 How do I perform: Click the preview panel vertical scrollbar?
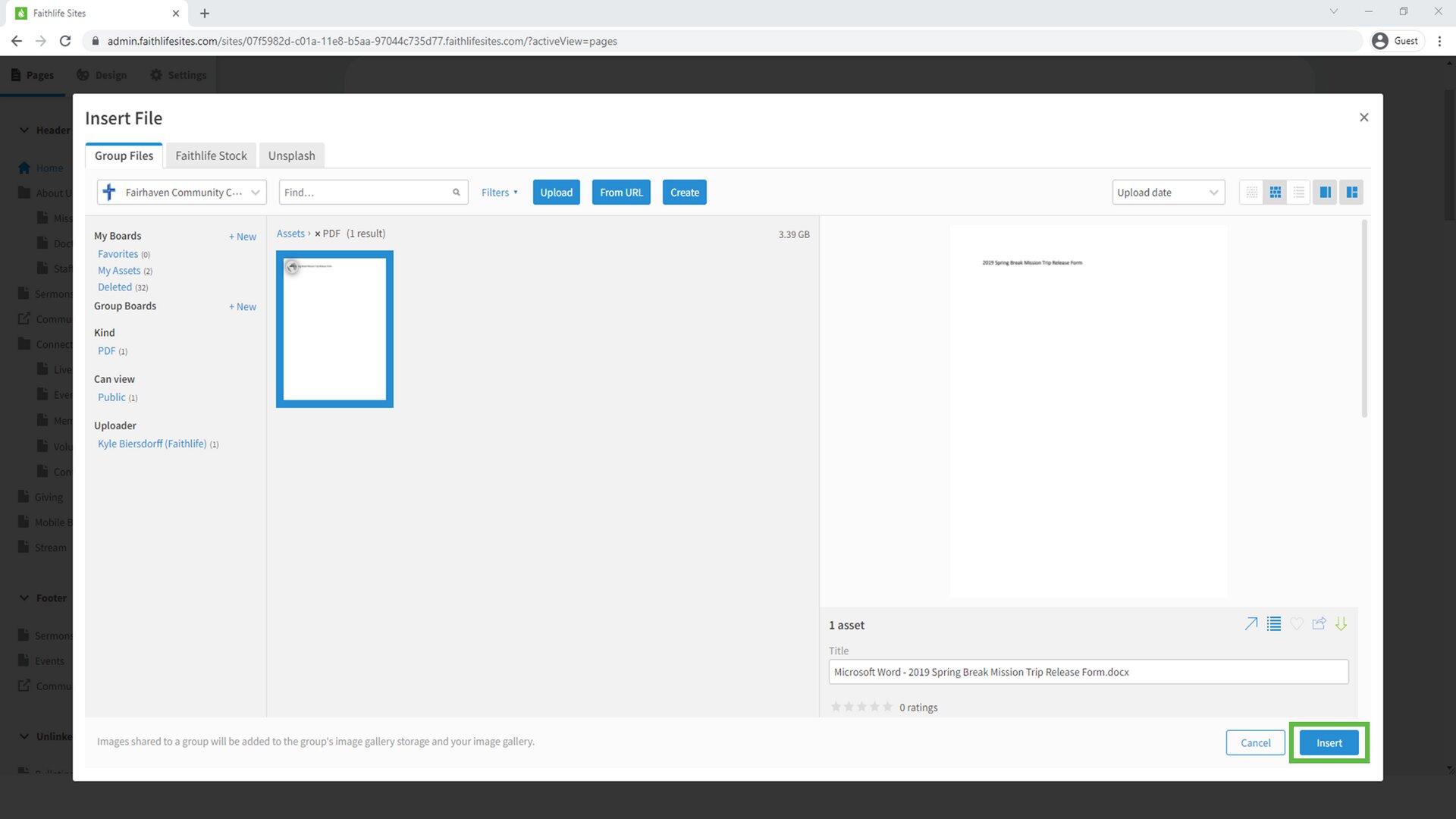point(1364,318)
